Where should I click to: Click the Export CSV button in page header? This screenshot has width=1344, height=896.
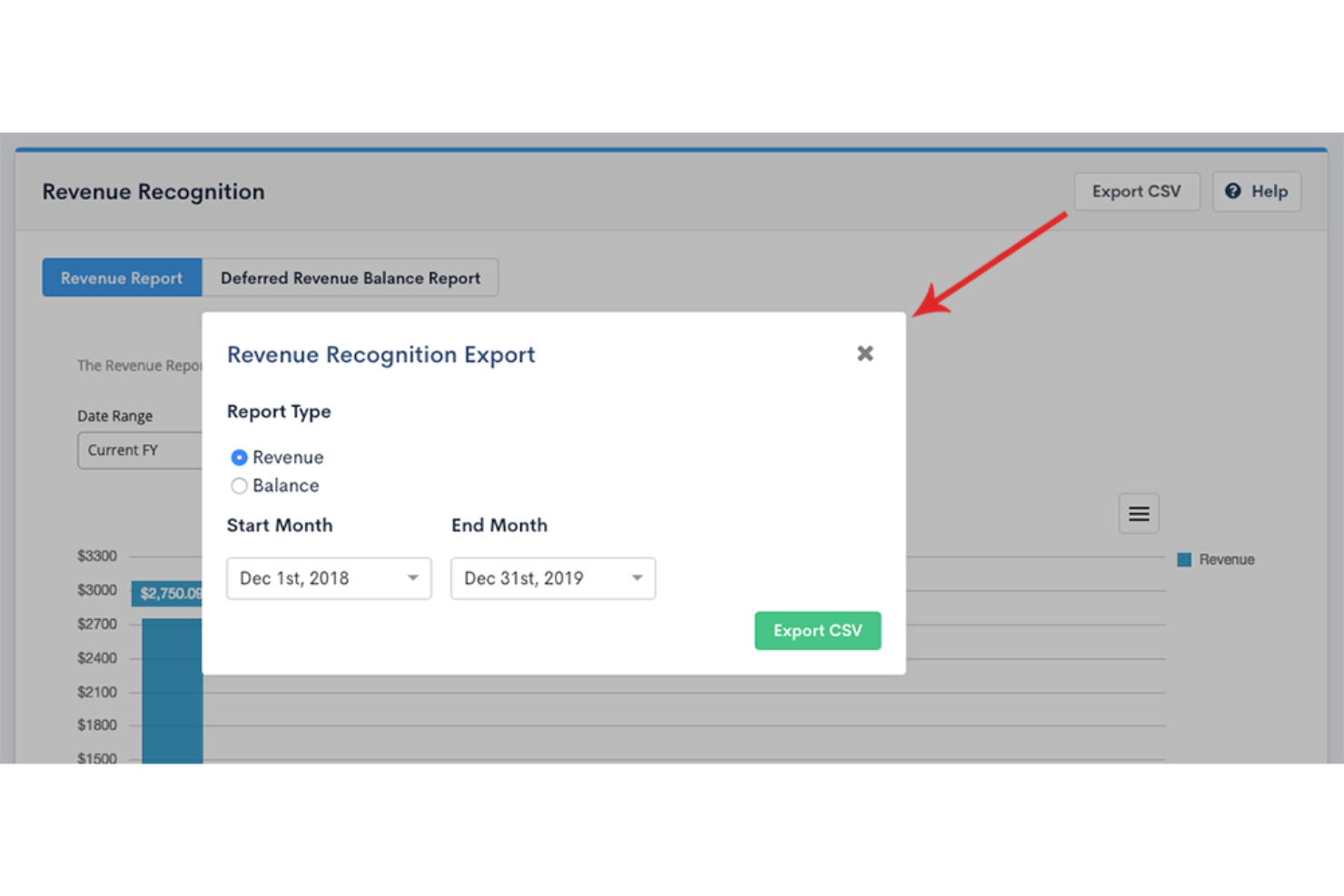point(1136,192)
